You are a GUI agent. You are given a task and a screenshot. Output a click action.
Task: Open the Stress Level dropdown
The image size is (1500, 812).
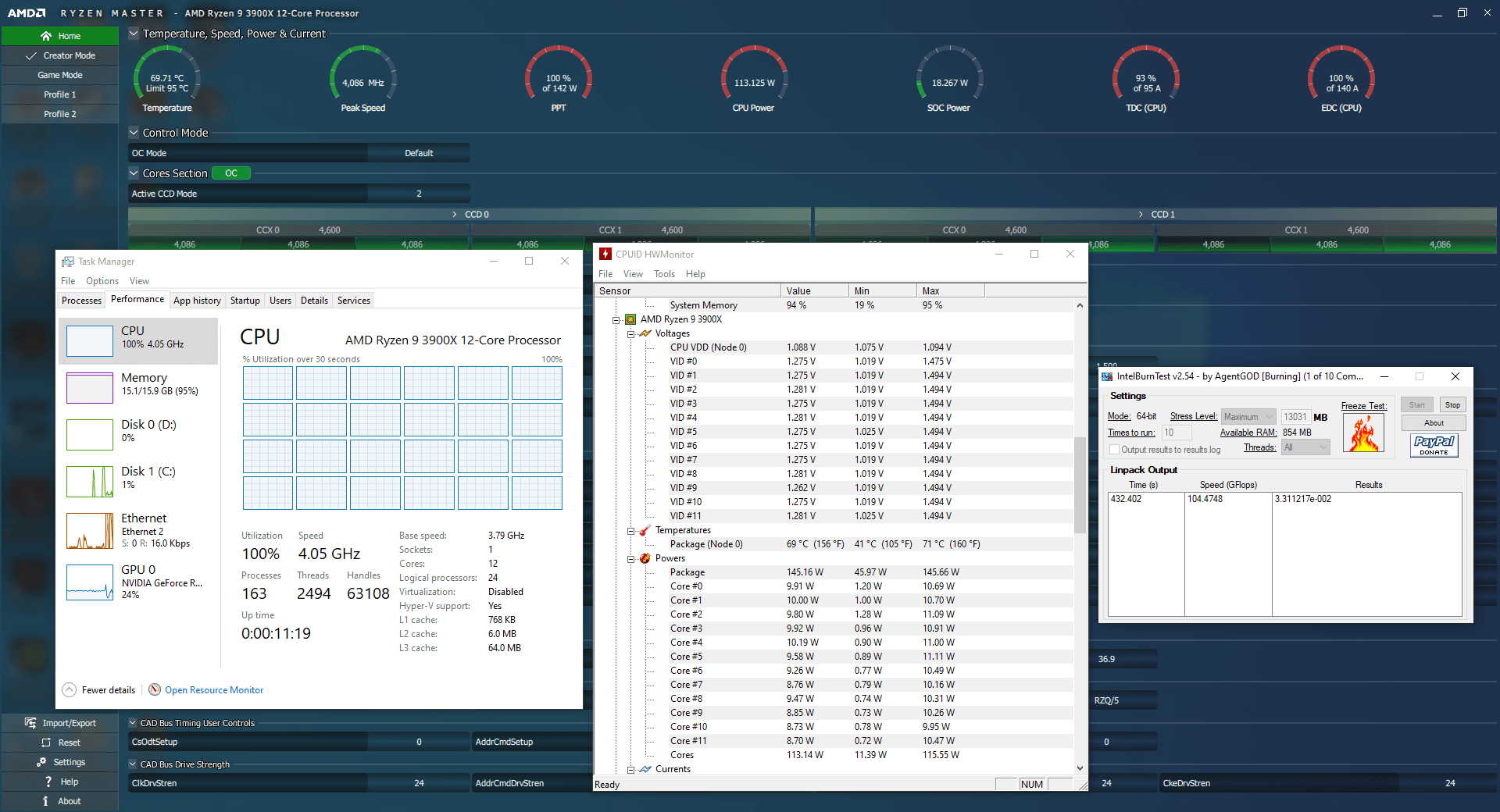tap(1248, 417)
